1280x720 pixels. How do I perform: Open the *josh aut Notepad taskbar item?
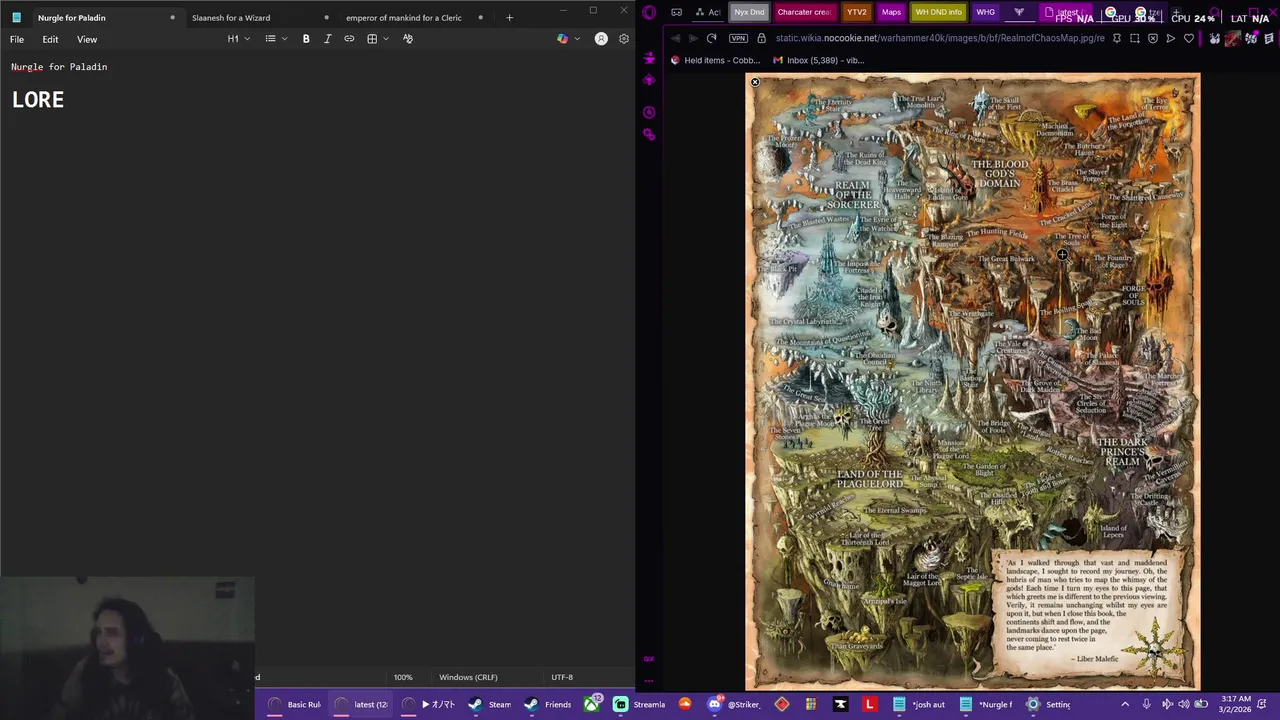(919, 704)
